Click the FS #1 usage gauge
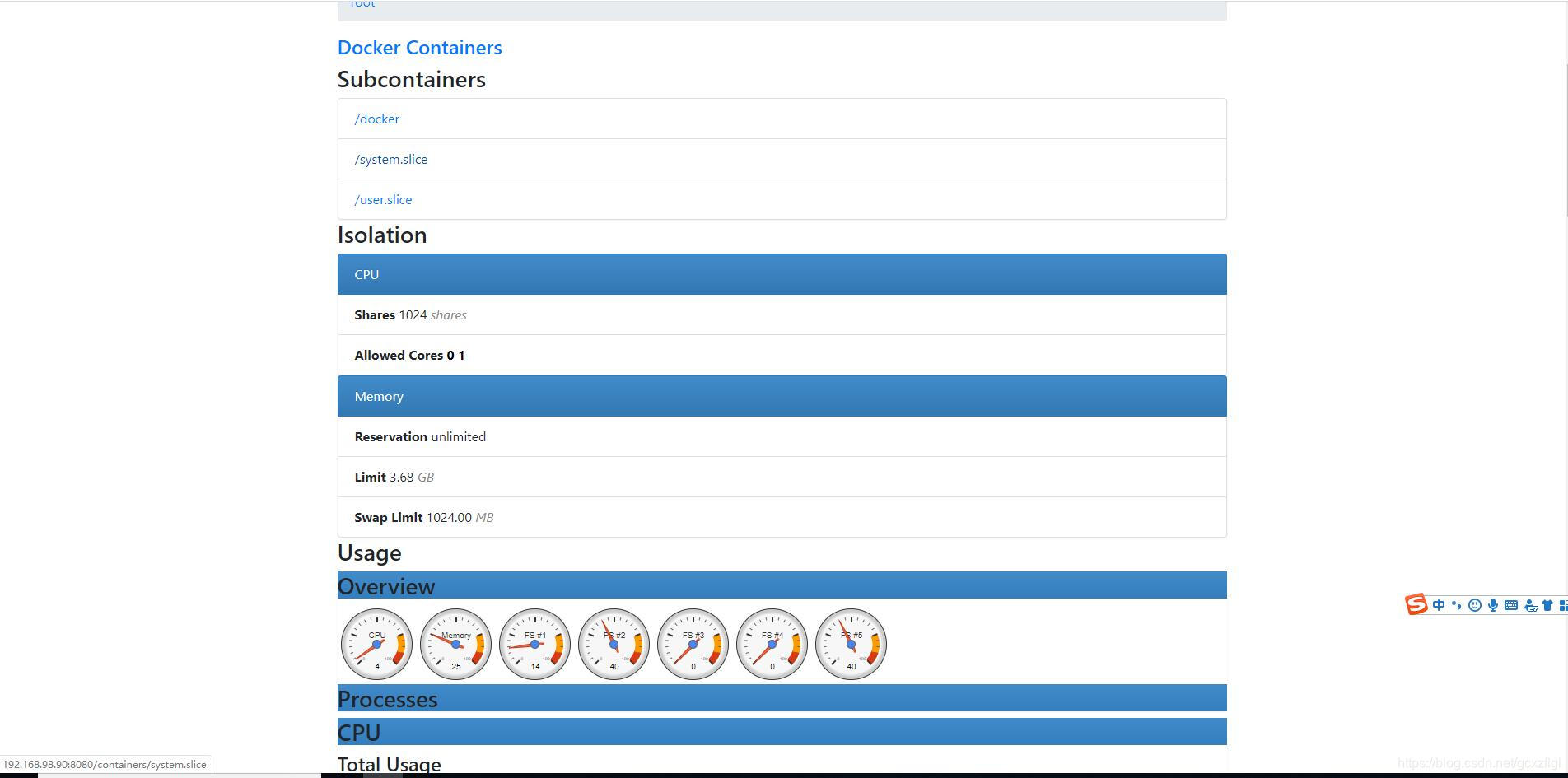 534,644
